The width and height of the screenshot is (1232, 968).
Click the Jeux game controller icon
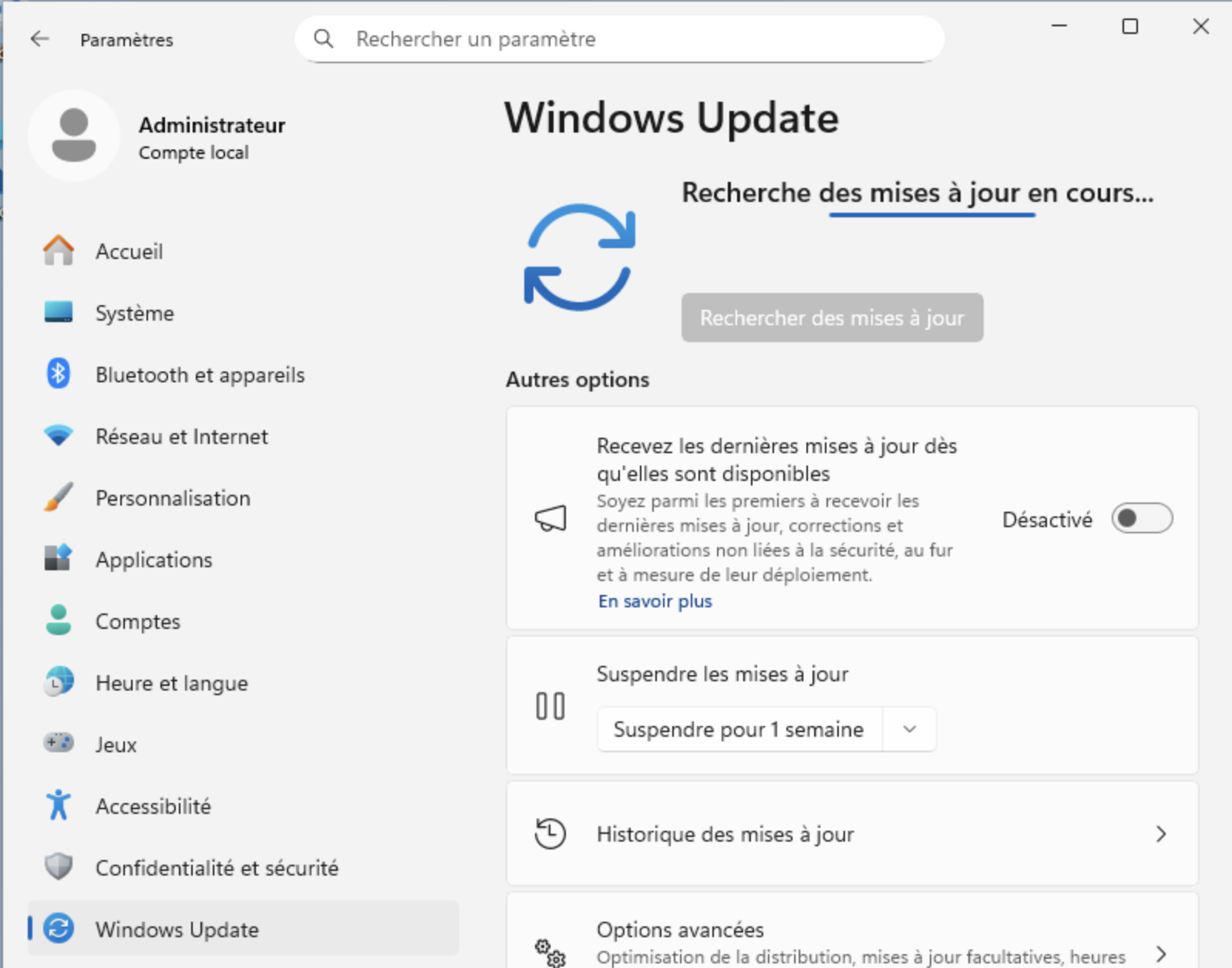(x=59, y=743)
